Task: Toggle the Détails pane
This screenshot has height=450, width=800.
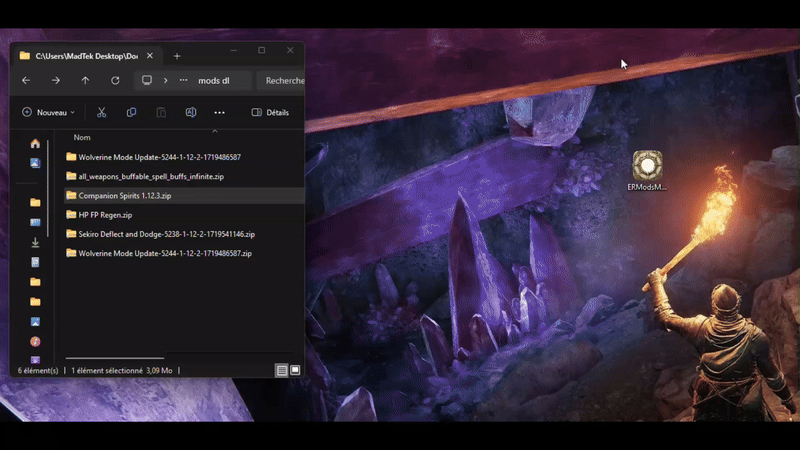Action: coord(270,112)
